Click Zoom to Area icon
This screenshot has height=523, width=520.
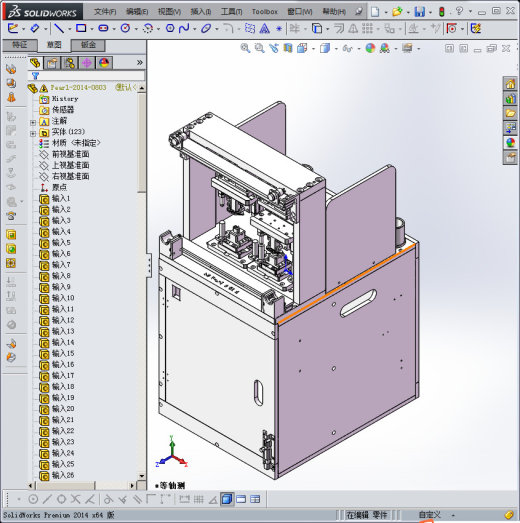coord(259,48)
